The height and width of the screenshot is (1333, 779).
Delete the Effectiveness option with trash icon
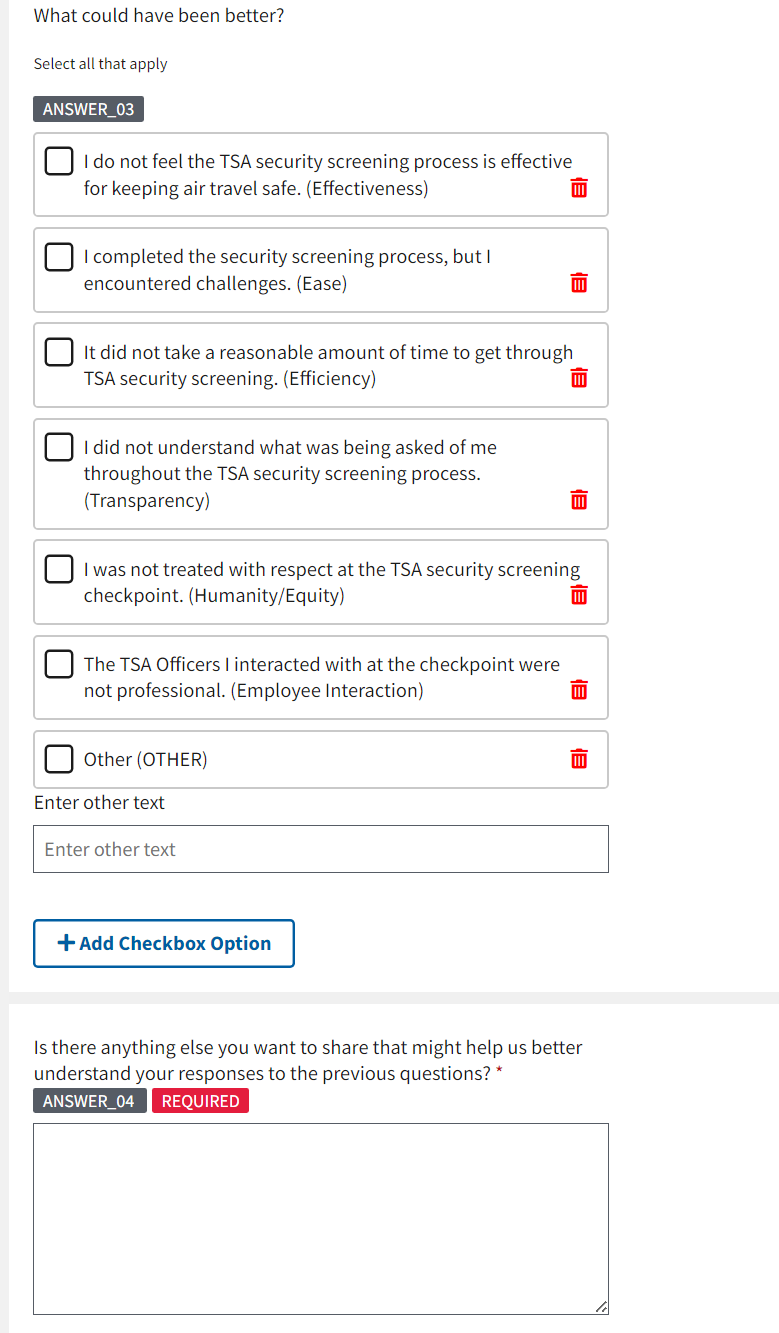pos(579,188)
